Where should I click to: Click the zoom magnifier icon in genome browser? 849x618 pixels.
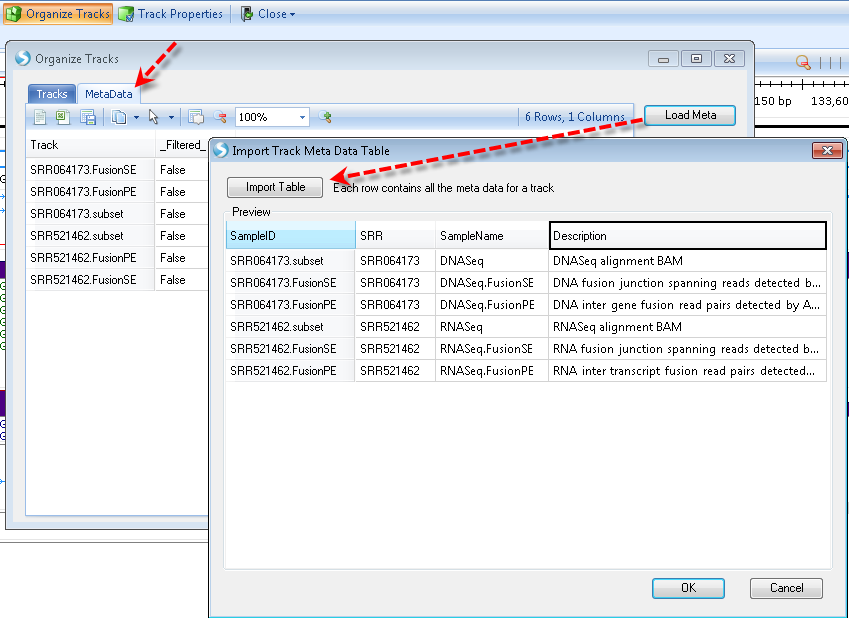tap(803, 62)
